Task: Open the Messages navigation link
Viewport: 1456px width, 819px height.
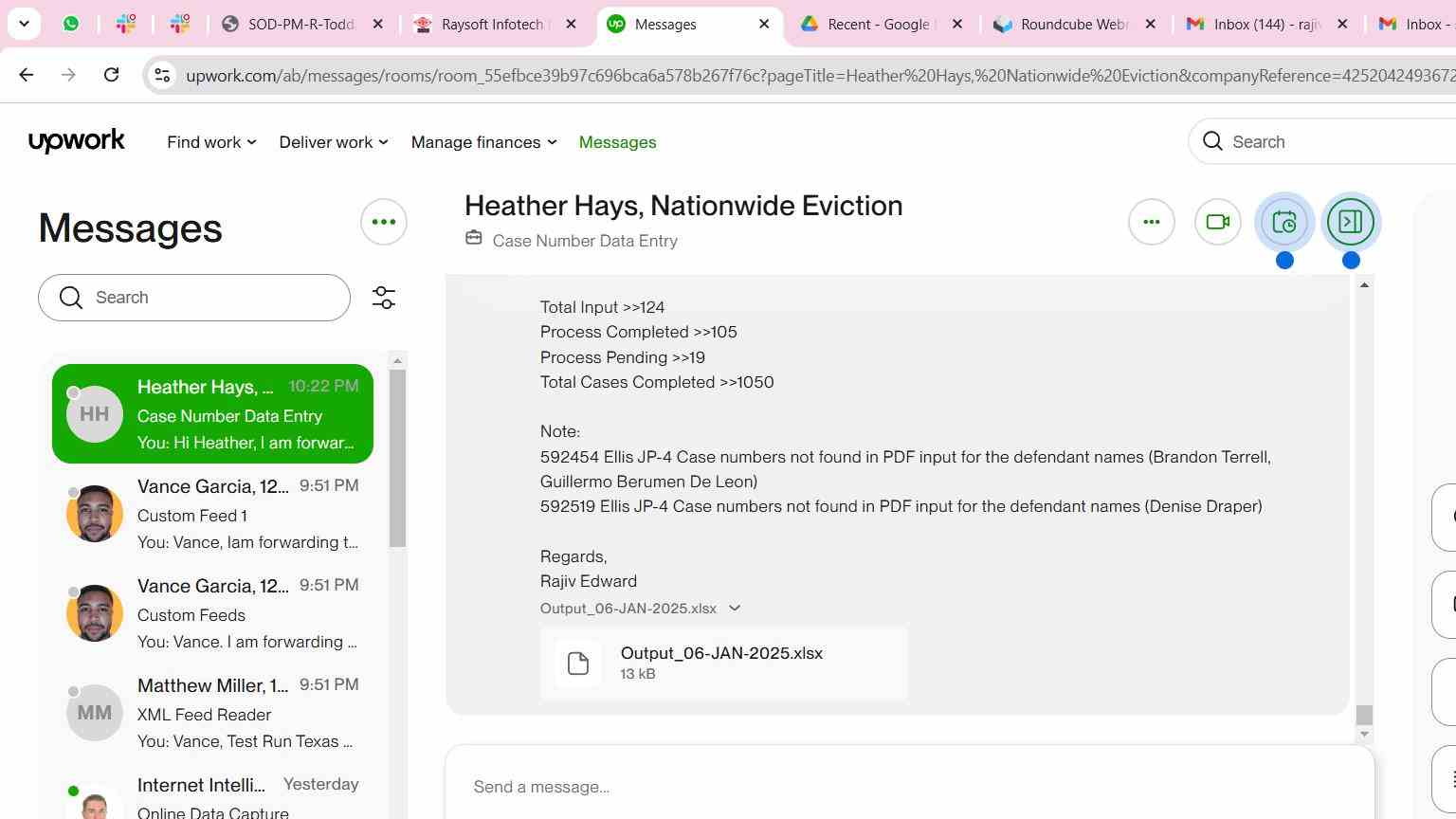Action: click(617, 142)
